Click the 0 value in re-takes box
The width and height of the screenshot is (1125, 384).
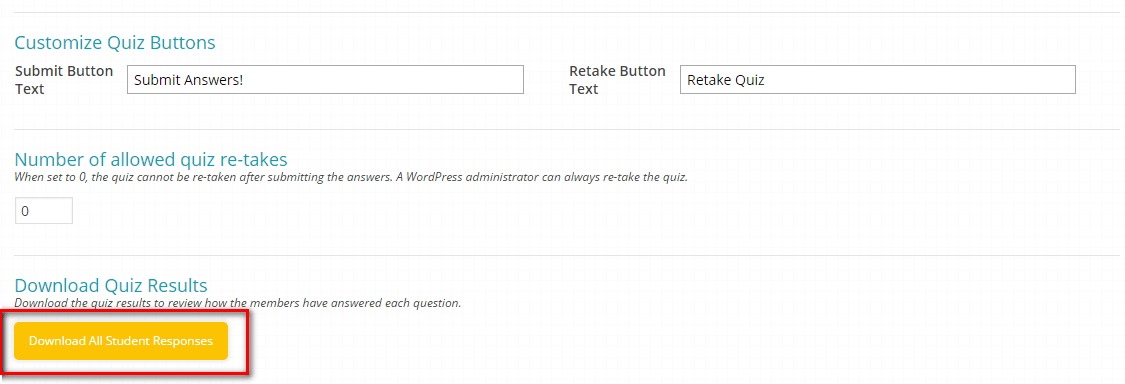[25, 212]
